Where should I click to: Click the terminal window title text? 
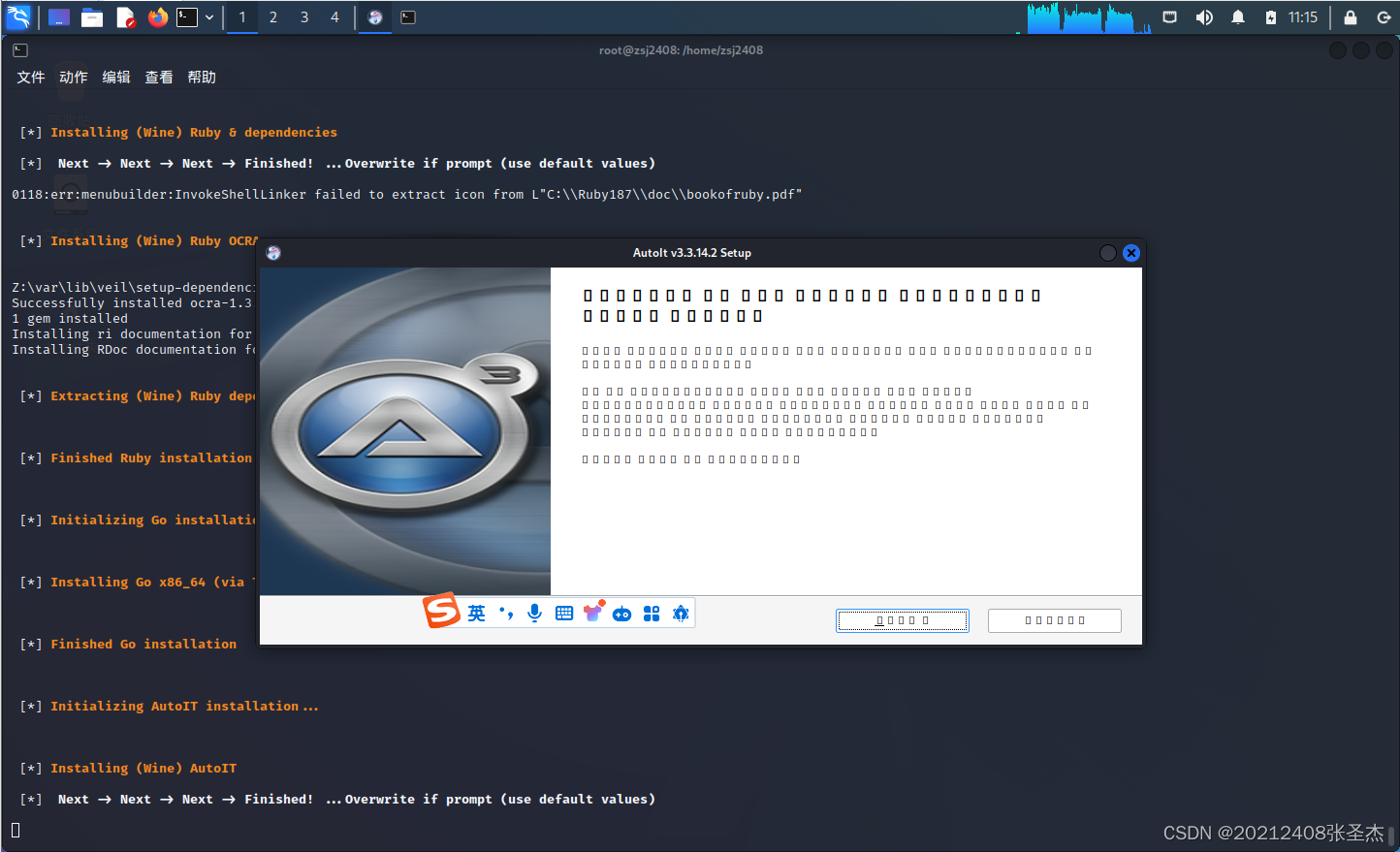tap(681, 50)
